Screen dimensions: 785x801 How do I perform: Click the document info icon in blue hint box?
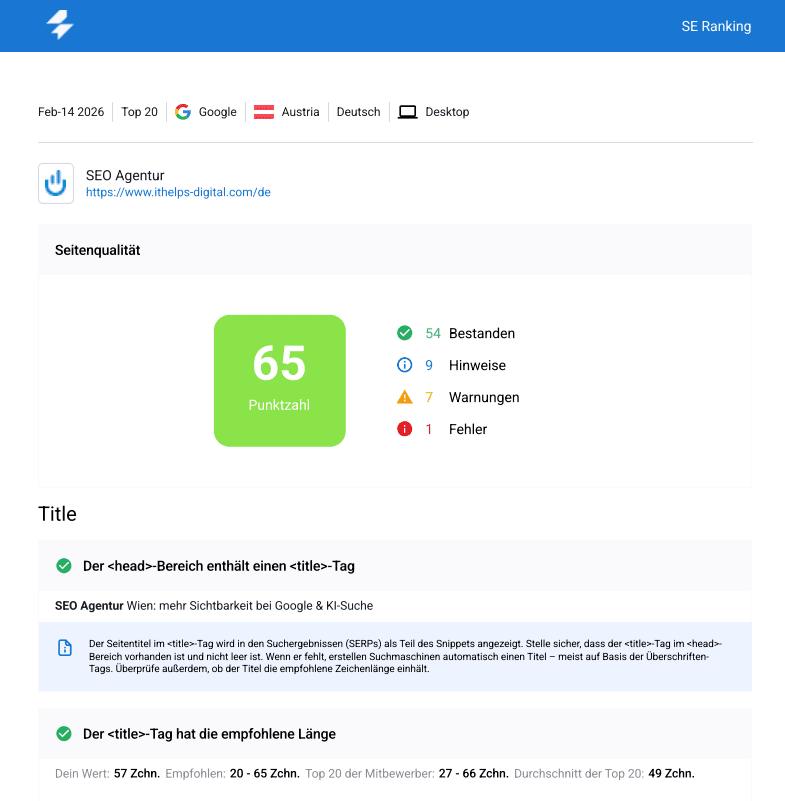click(65, 648)
